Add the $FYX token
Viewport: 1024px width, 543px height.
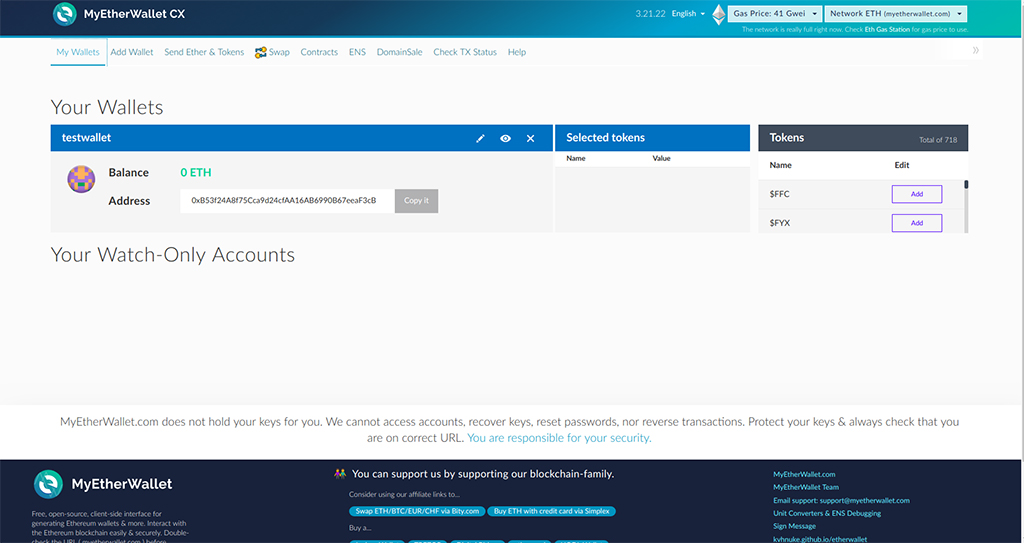(x=917, y=223)
